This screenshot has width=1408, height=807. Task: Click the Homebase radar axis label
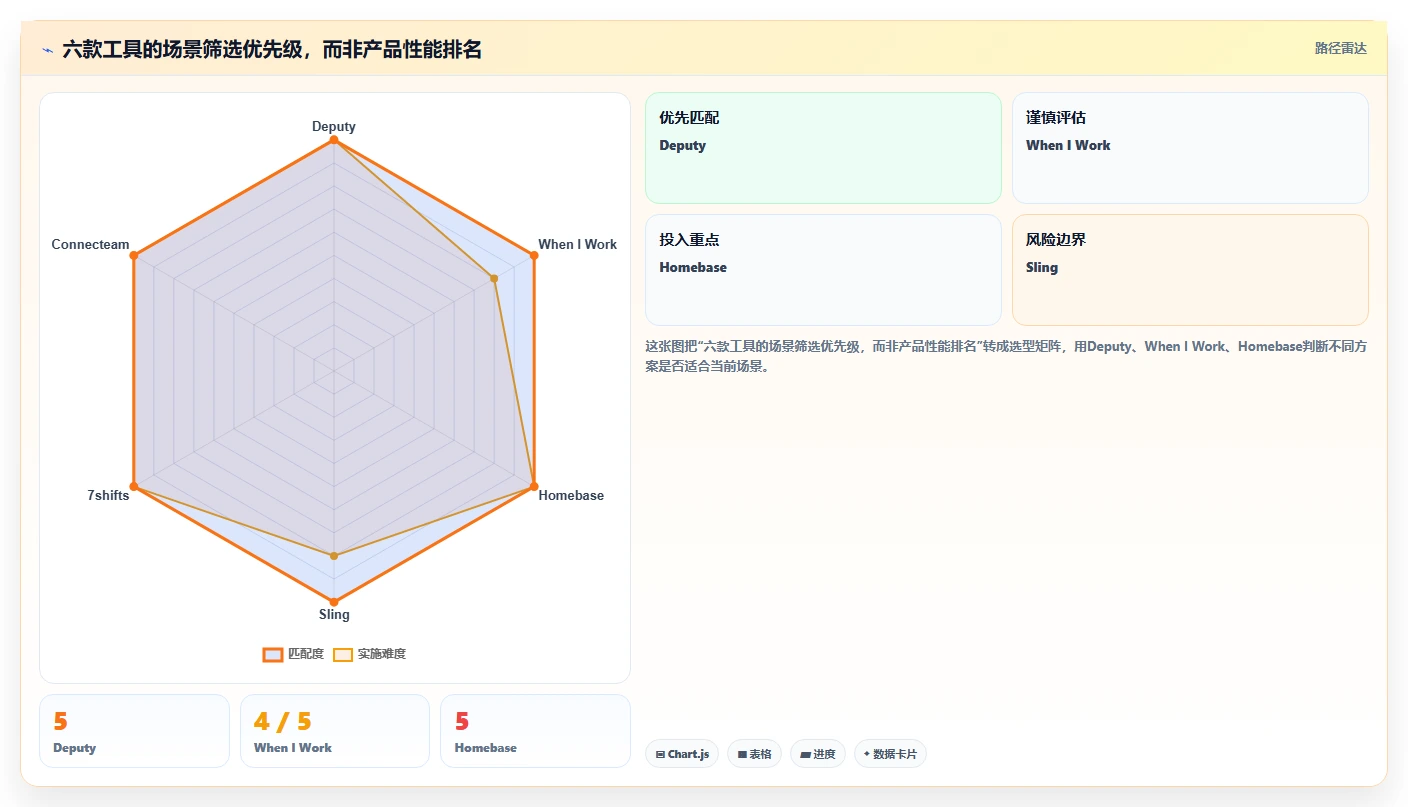[571, 495]
